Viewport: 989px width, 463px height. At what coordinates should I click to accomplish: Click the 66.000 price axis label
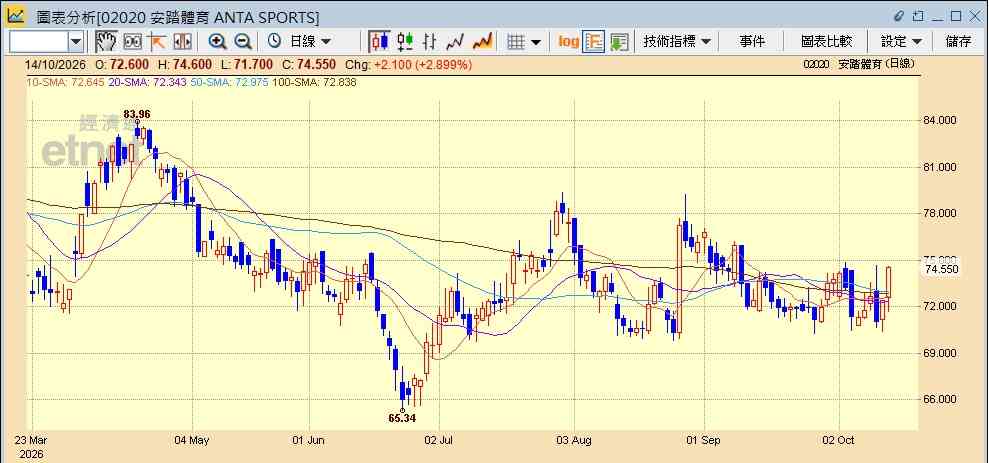pyautogui.click(x=942, y=399)
